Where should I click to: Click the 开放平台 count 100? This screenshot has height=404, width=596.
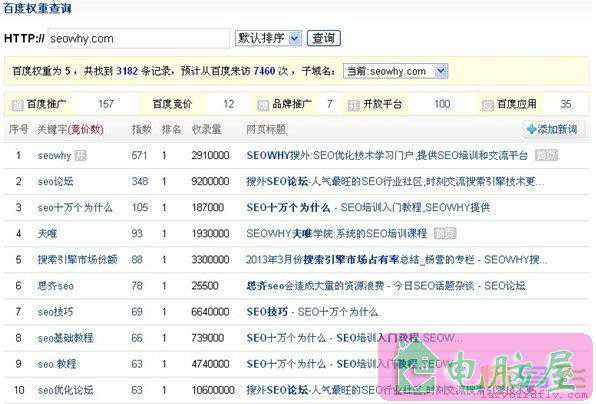coord(442,104)
